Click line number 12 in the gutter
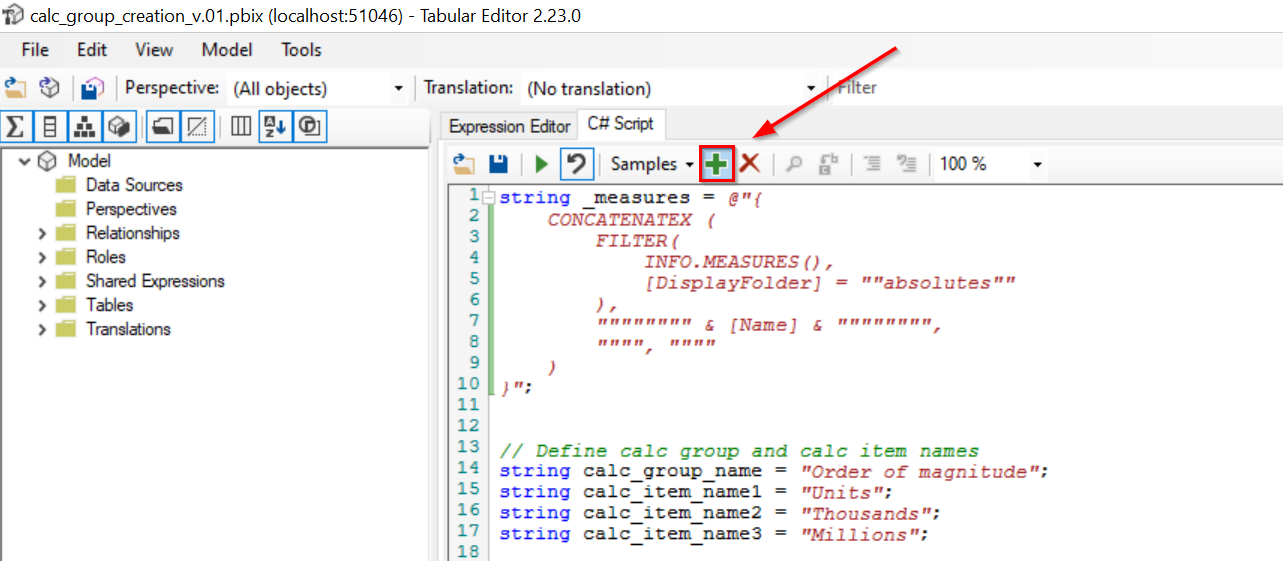Image resolution: width=1283 pixels, height=561 pixels. click(469, 425)
